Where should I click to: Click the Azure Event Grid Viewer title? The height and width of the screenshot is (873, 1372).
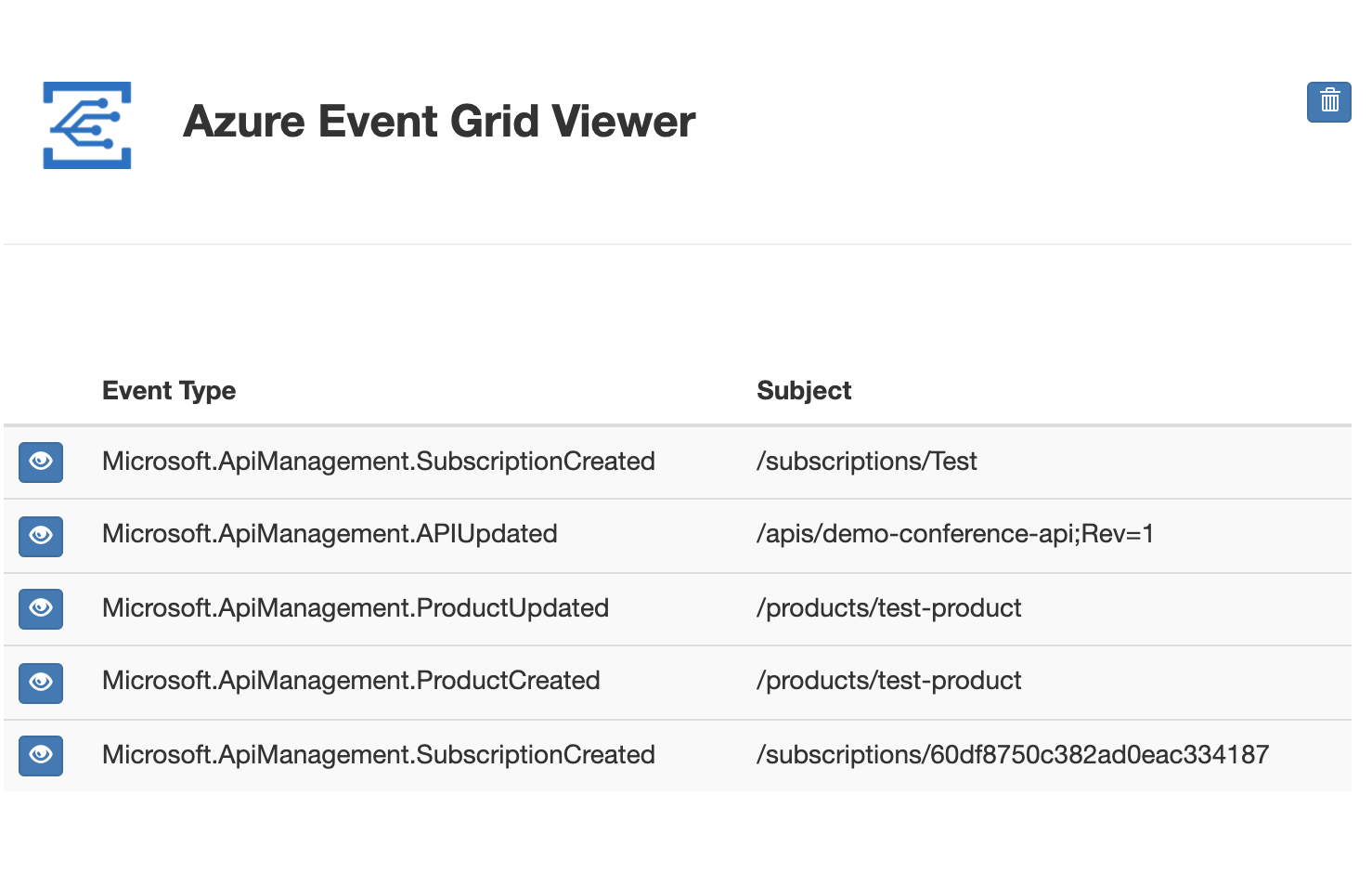439,122
